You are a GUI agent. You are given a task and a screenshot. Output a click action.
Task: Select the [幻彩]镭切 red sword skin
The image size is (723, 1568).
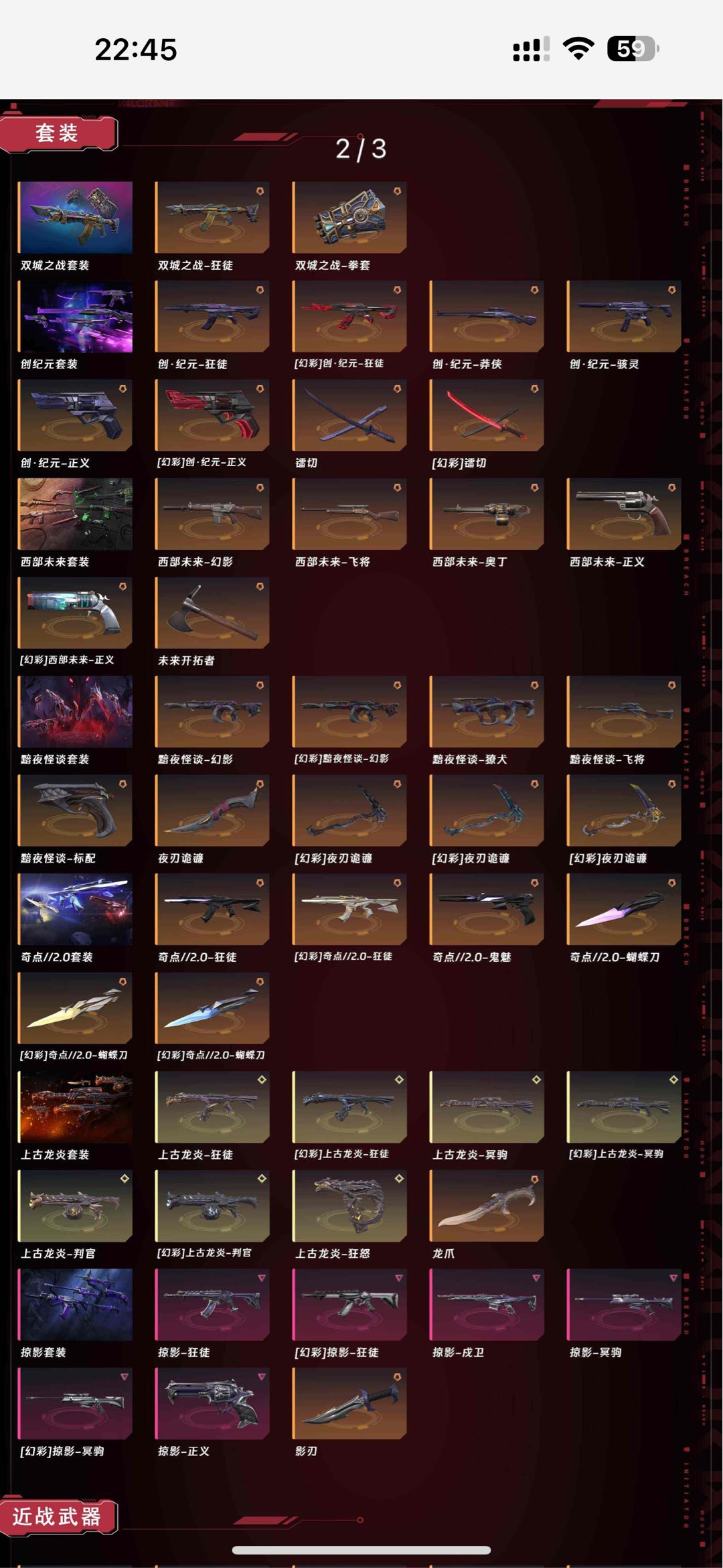pos(486,415)
